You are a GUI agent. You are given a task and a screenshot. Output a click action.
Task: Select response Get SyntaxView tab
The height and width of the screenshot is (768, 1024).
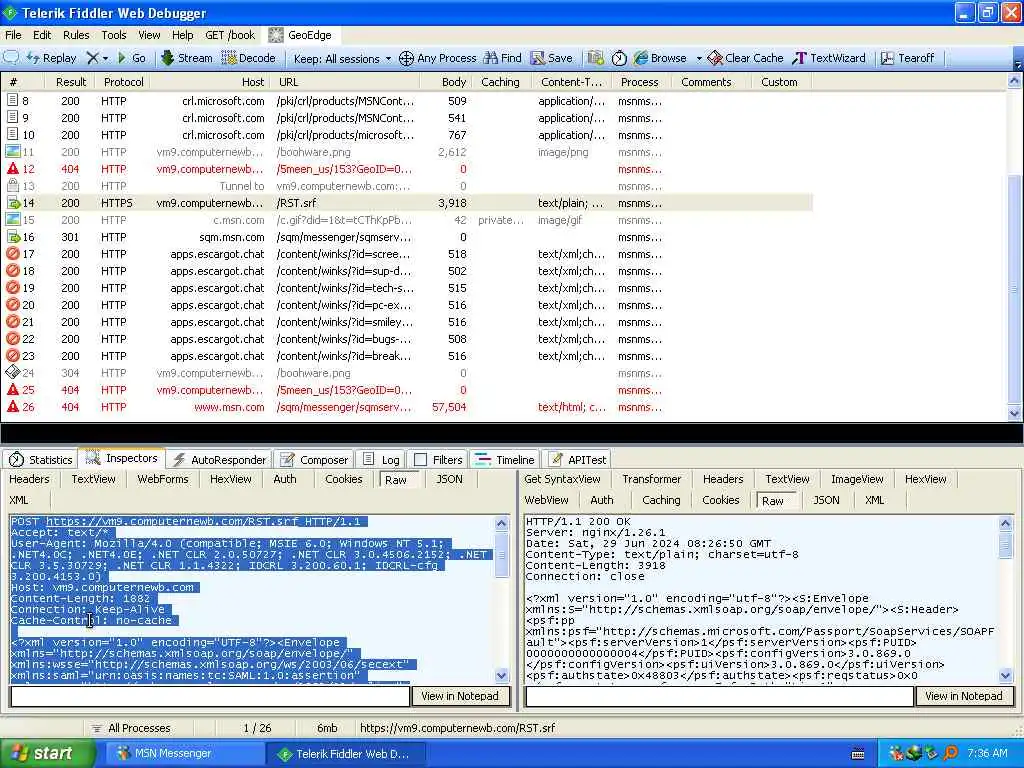[562, 479]
